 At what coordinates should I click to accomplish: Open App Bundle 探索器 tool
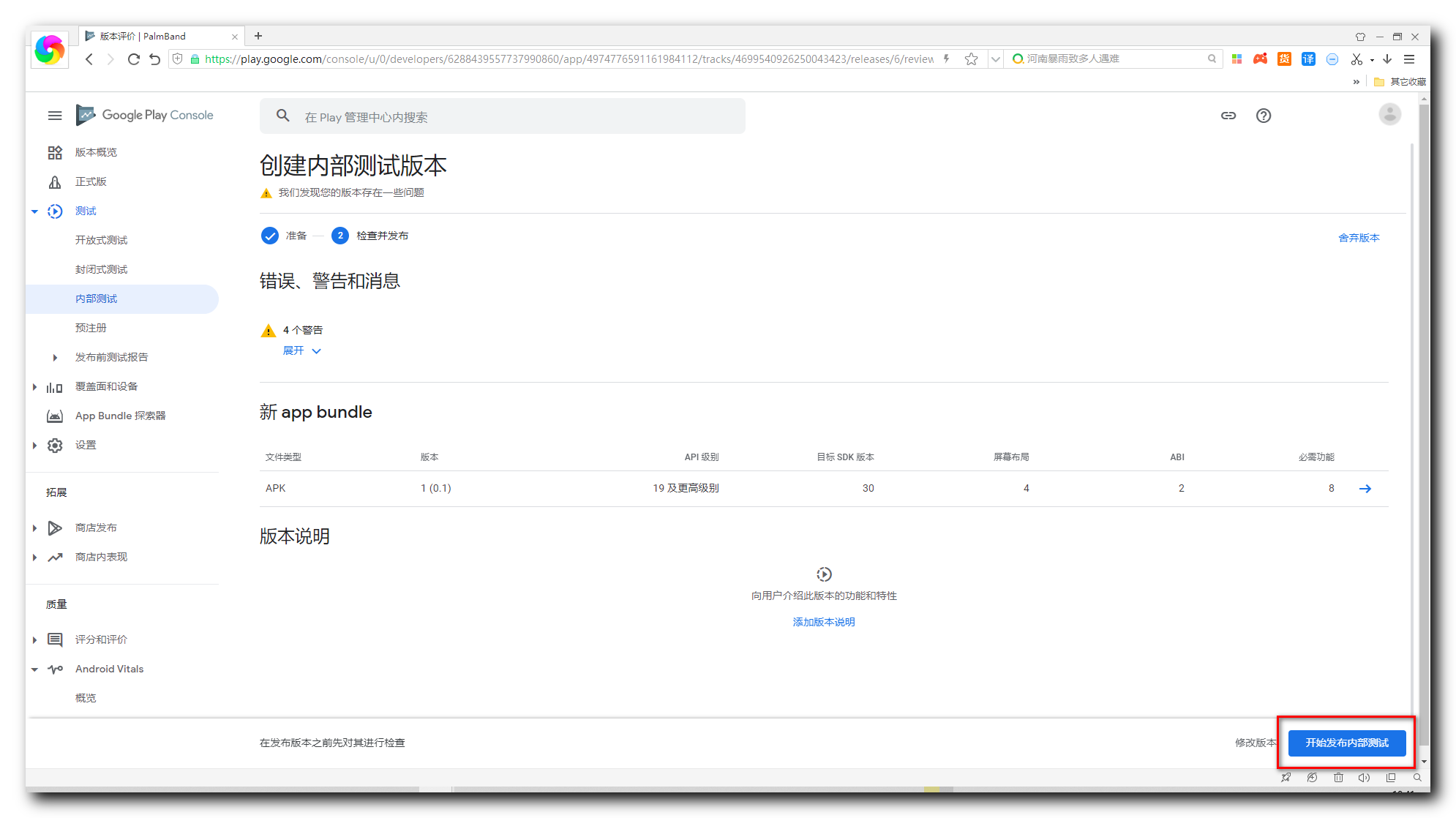point(119,416)
